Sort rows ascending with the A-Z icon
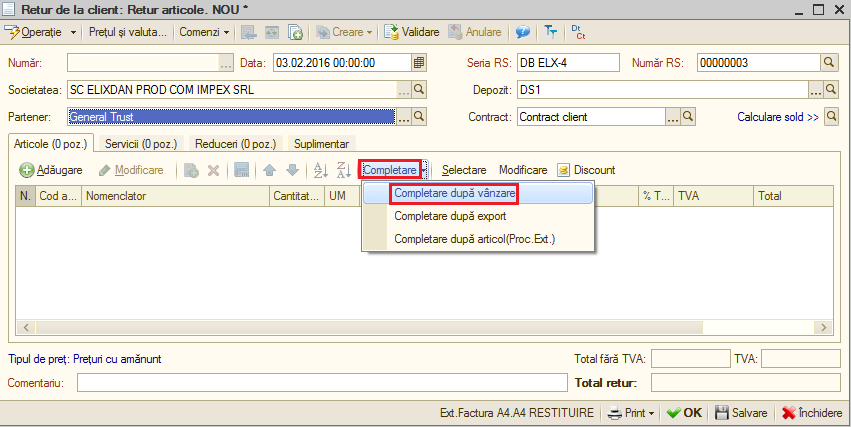Viewport: 851px width, 427px height. [x=321, y=170]
